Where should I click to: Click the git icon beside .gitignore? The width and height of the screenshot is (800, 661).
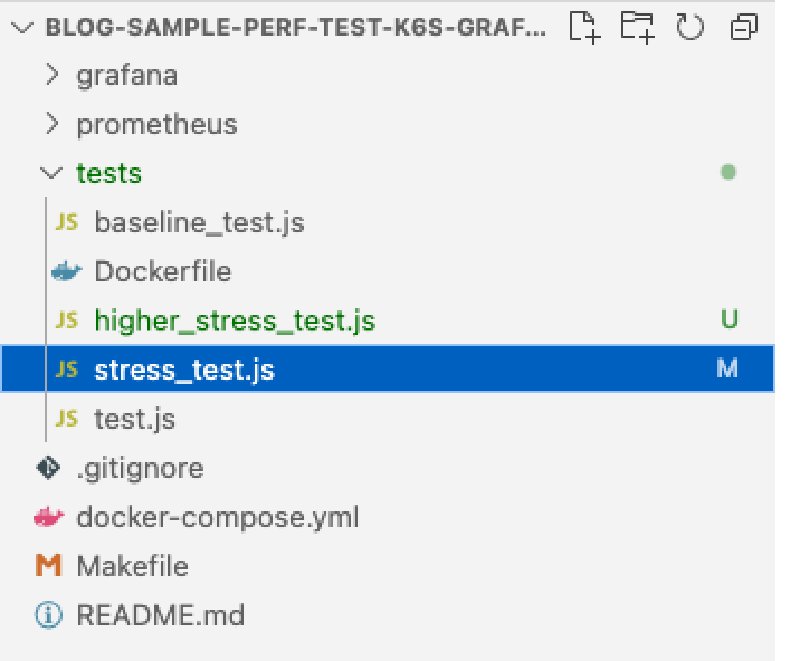(48, 468)
